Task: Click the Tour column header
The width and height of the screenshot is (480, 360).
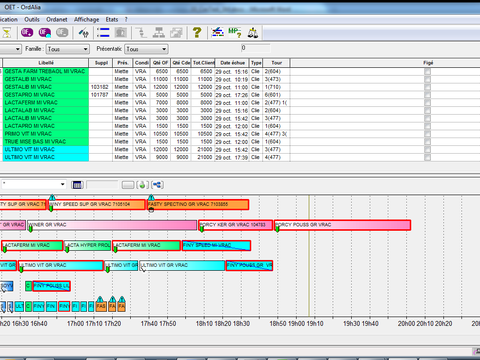Action: (276, 63)
